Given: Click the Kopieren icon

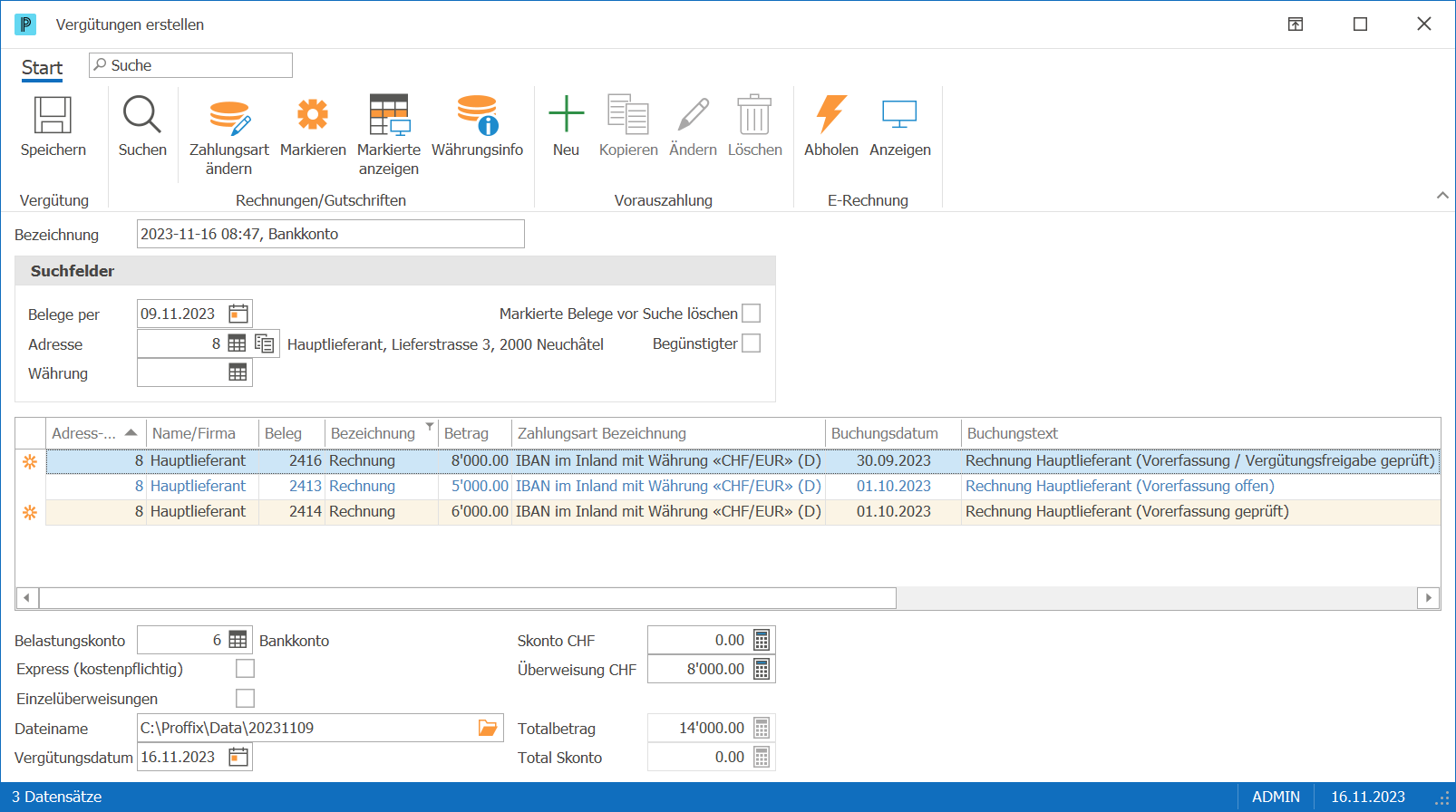Looking at the screenshot, I should (x=627, y=115).
